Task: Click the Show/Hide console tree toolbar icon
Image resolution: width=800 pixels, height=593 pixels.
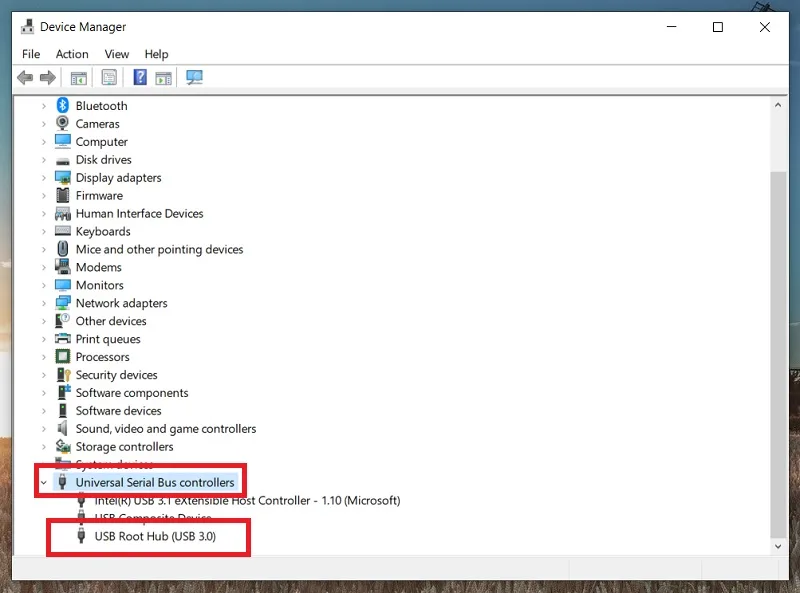Action: pos(79,78)
